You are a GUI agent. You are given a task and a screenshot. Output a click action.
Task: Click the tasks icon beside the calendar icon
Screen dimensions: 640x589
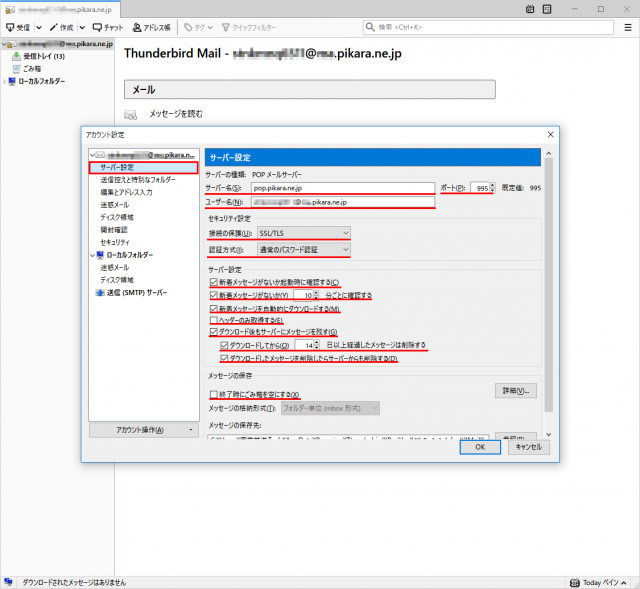coord(548,8)
